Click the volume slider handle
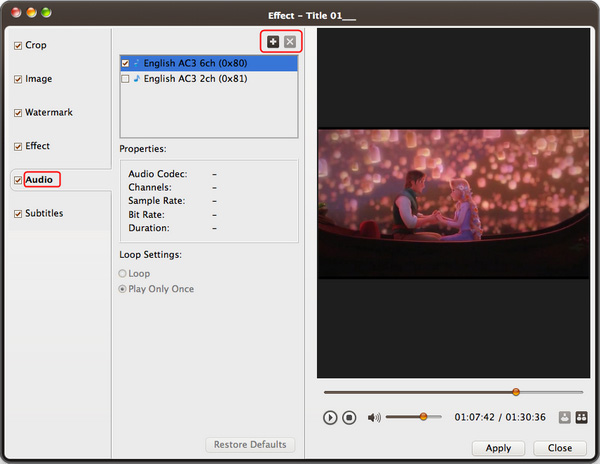The width and height of the screenshot is (600, 464). pyautogui.click(x=423, y=417)
